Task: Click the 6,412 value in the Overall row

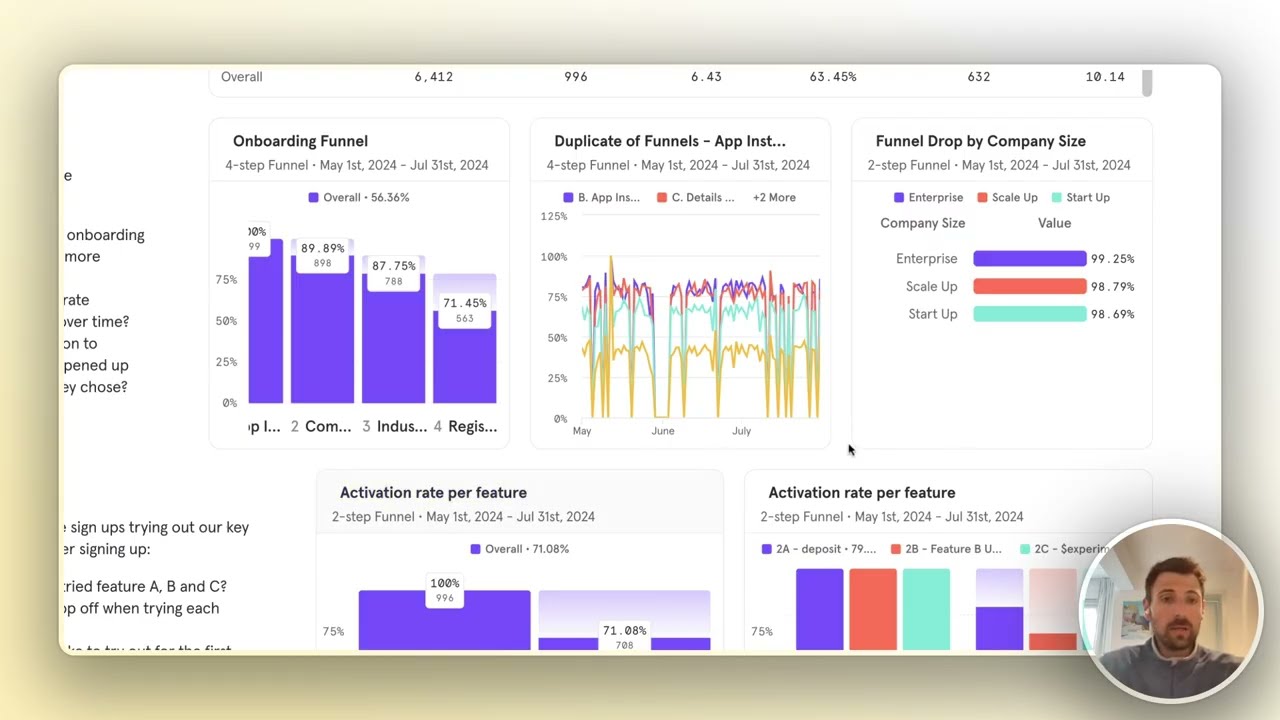Action: 433,76
